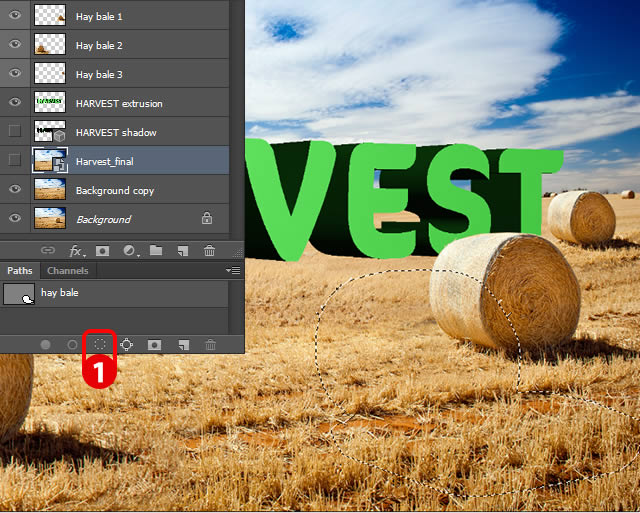
Task: Click the Background layer lock icon
Action: 207,218
